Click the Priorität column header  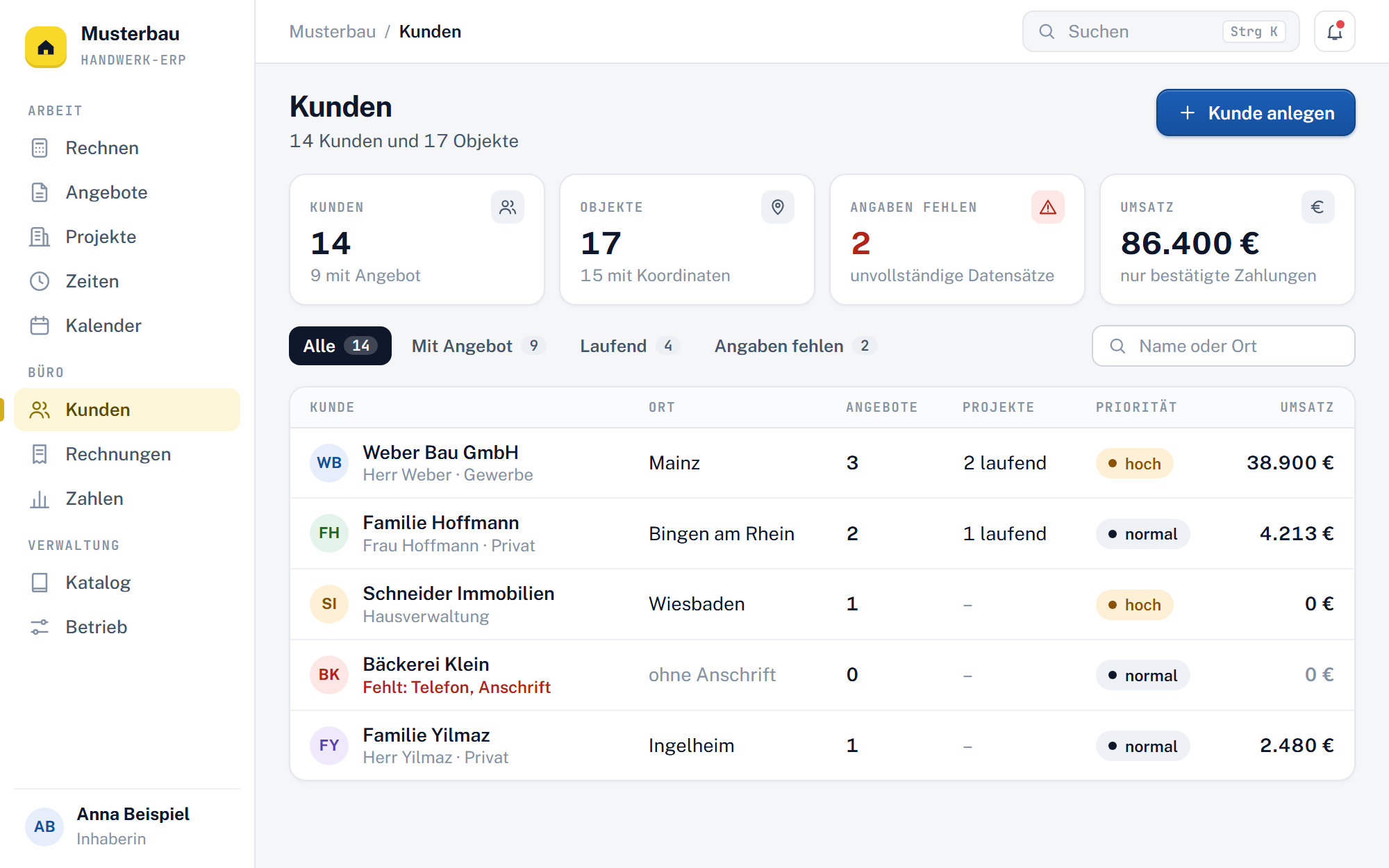1136,408
